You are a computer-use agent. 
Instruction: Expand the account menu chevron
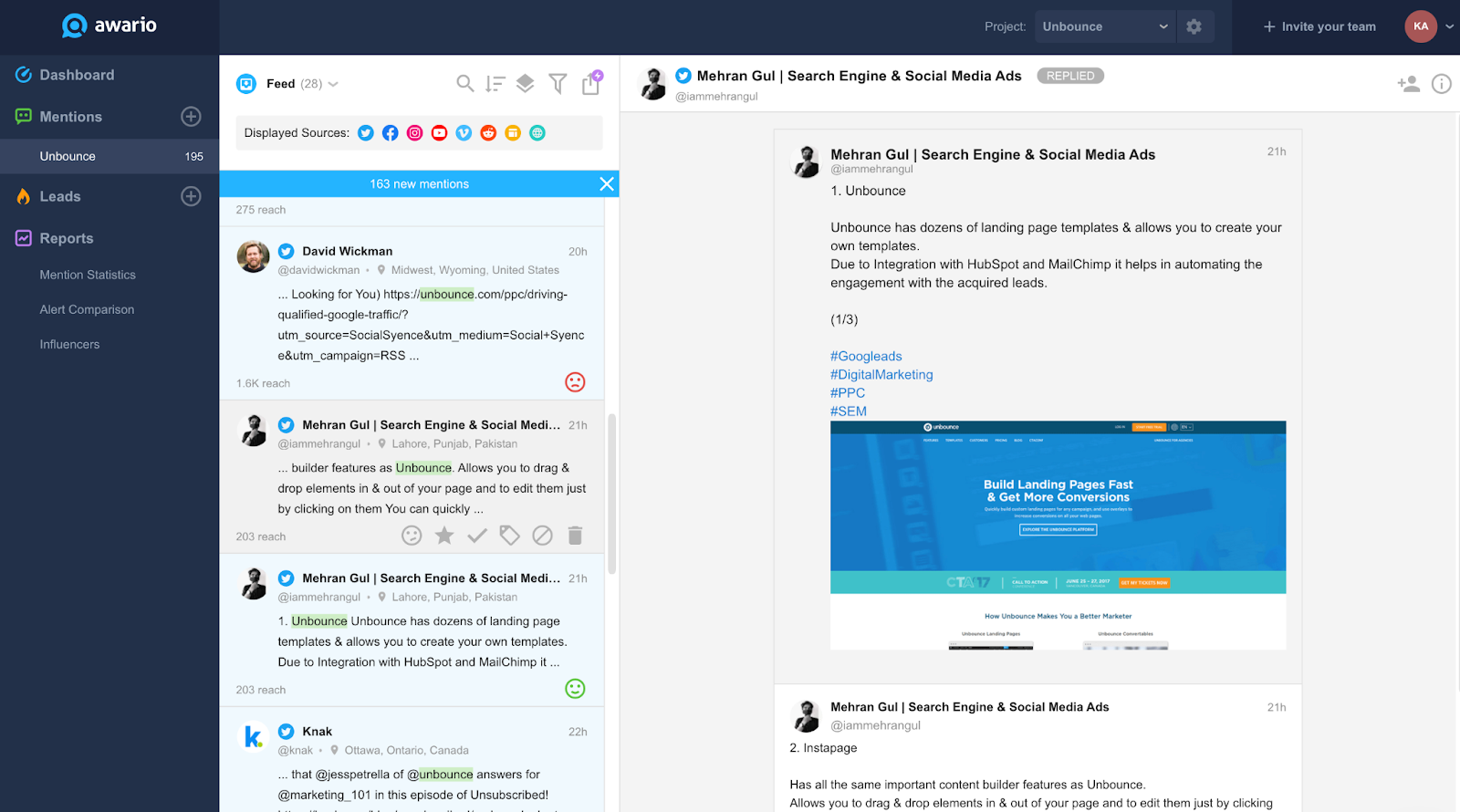pyautogui.click(x=1450, y=26)
